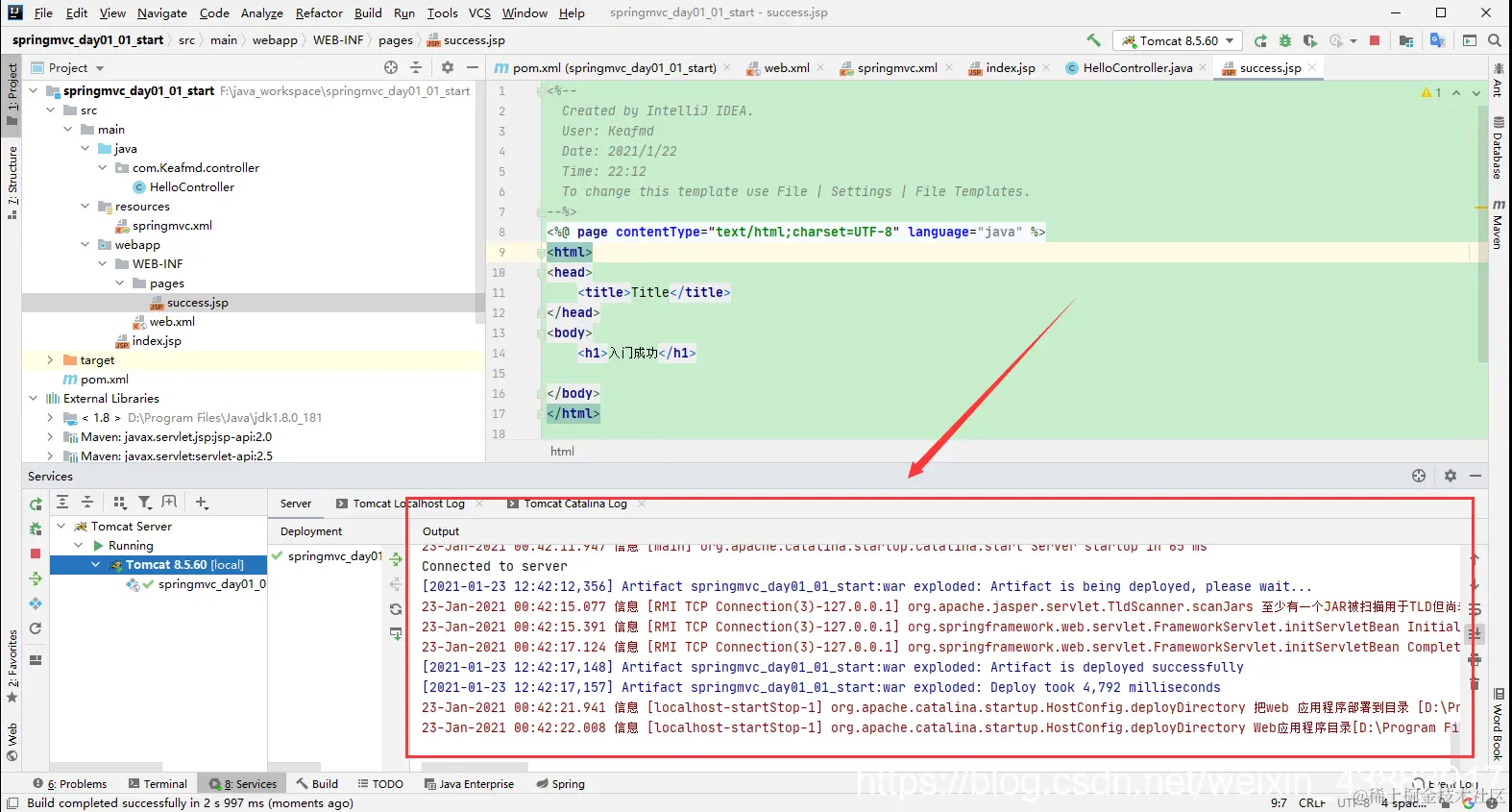Screen dimensions: 1512x812
Task: Collapse External Libraries in the Project tree
Action: 34,399
